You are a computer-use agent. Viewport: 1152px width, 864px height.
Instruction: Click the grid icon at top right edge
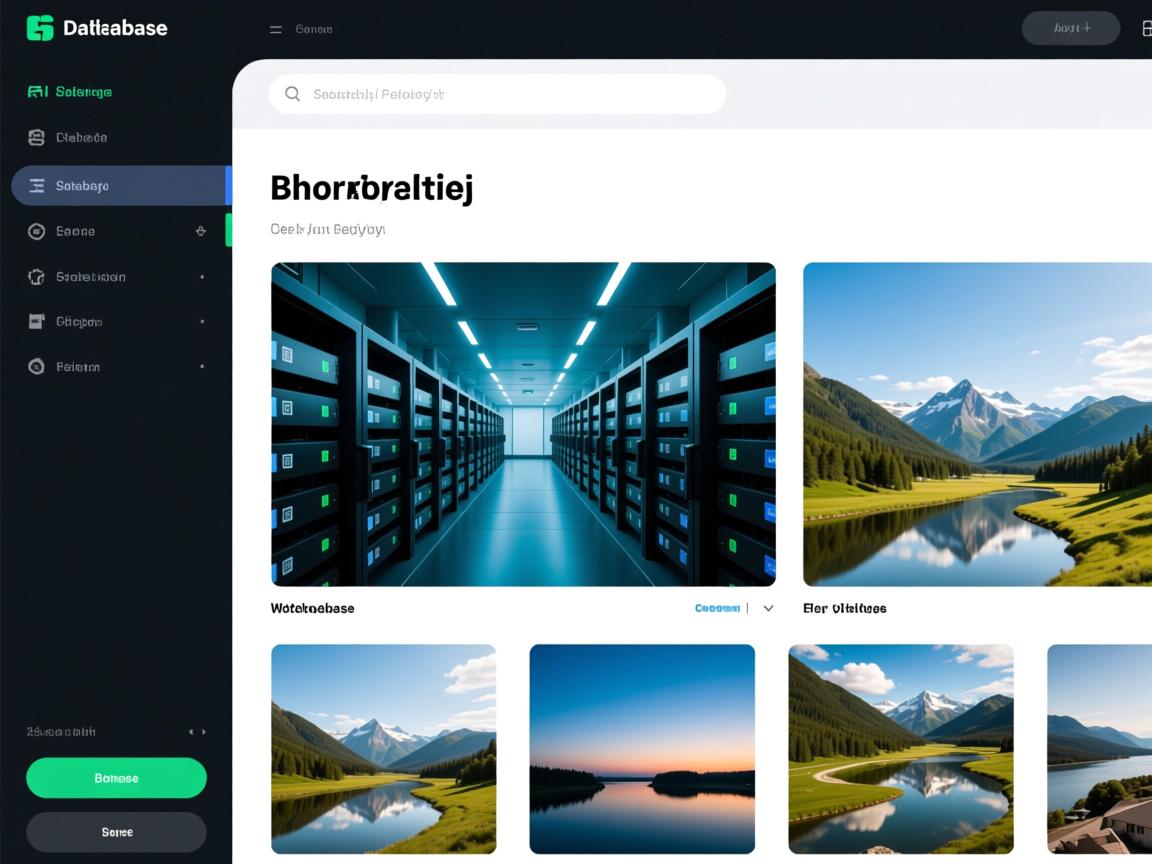(1146, 29)
